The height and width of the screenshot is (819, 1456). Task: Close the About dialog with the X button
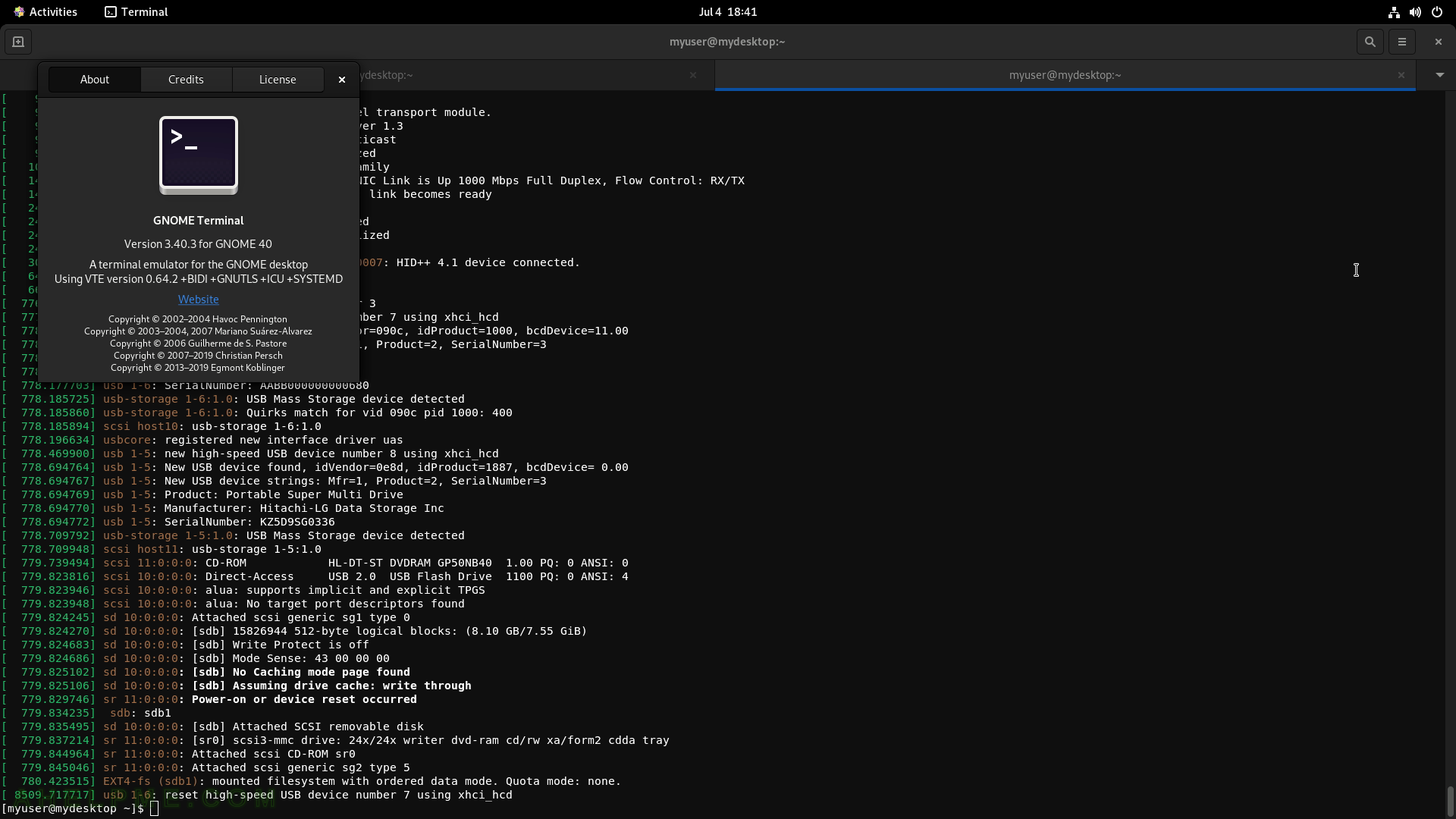pos(342,80)
